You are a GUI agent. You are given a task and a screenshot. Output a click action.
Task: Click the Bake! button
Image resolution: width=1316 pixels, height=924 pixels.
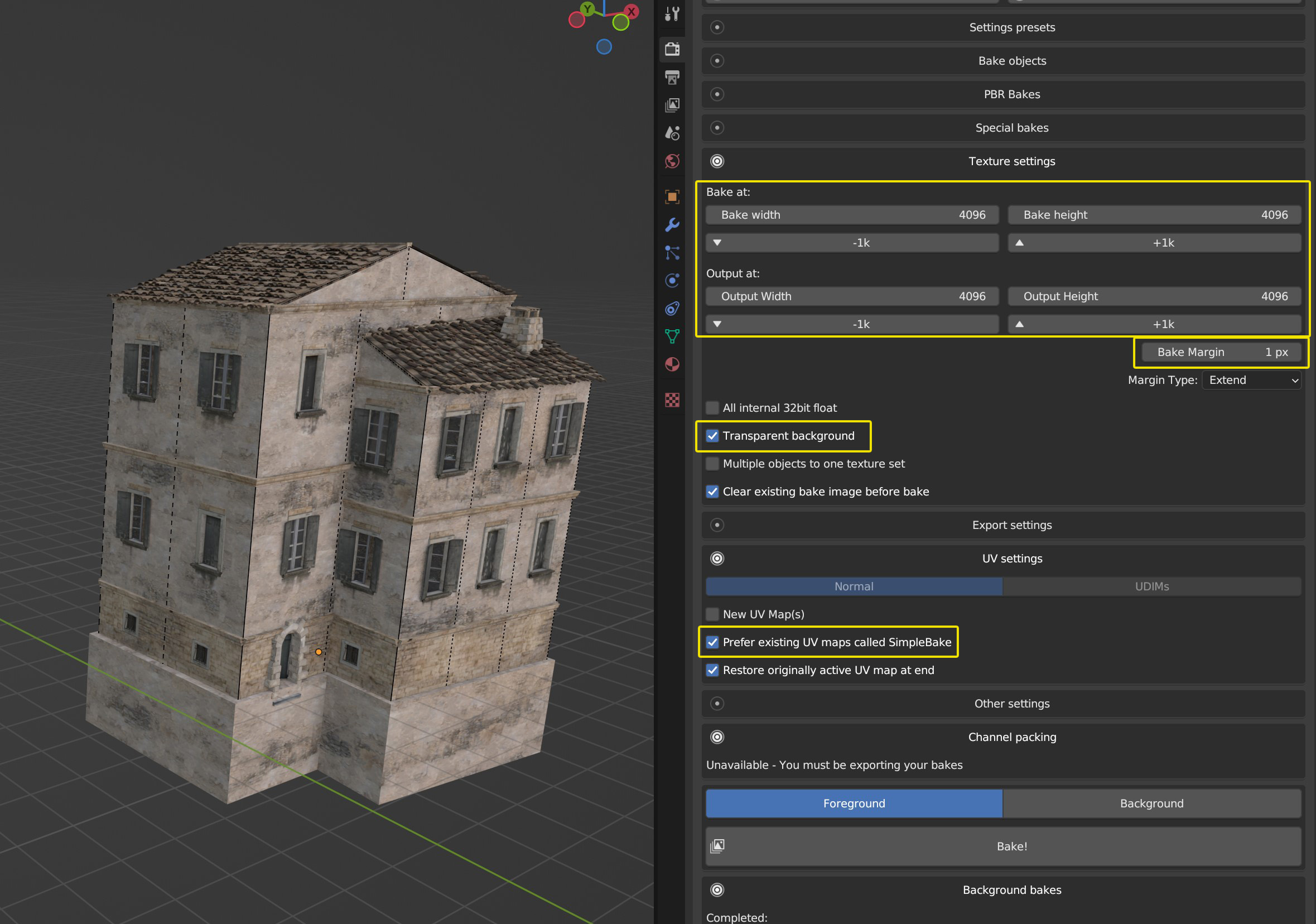pyautogui.click(x=1003, y=846)
